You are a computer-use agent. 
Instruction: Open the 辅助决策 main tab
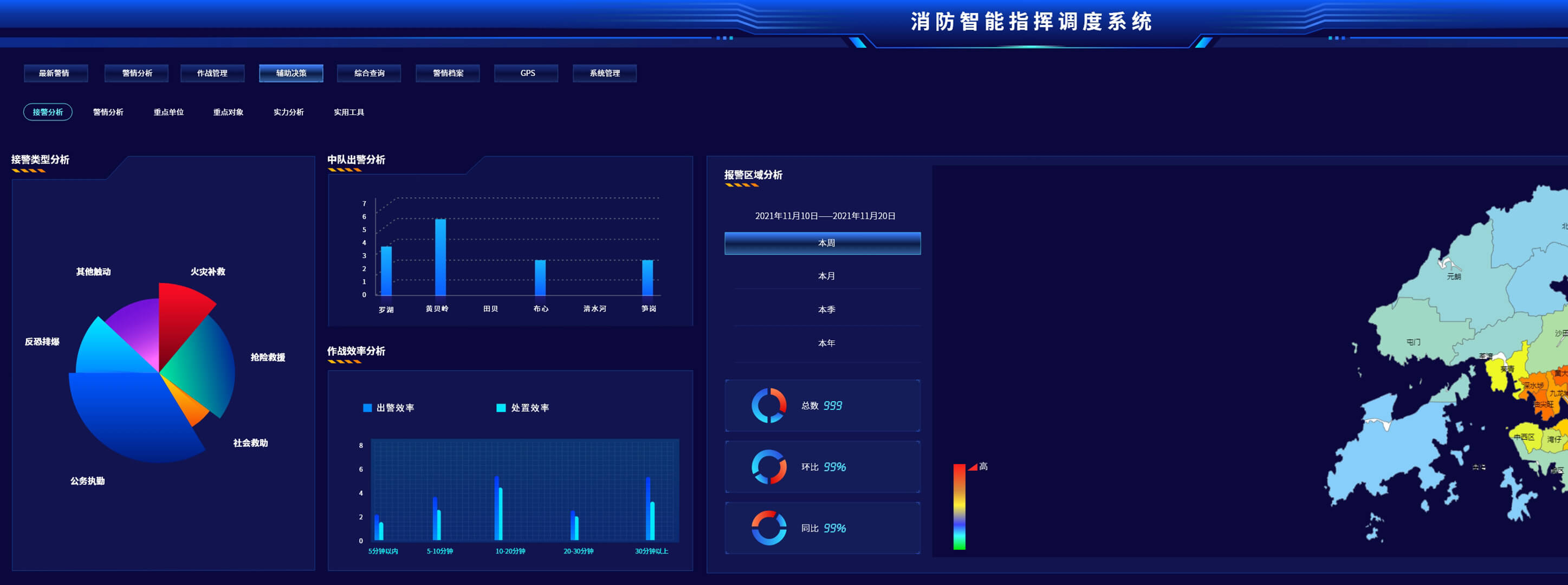click(x=291, y=73)
